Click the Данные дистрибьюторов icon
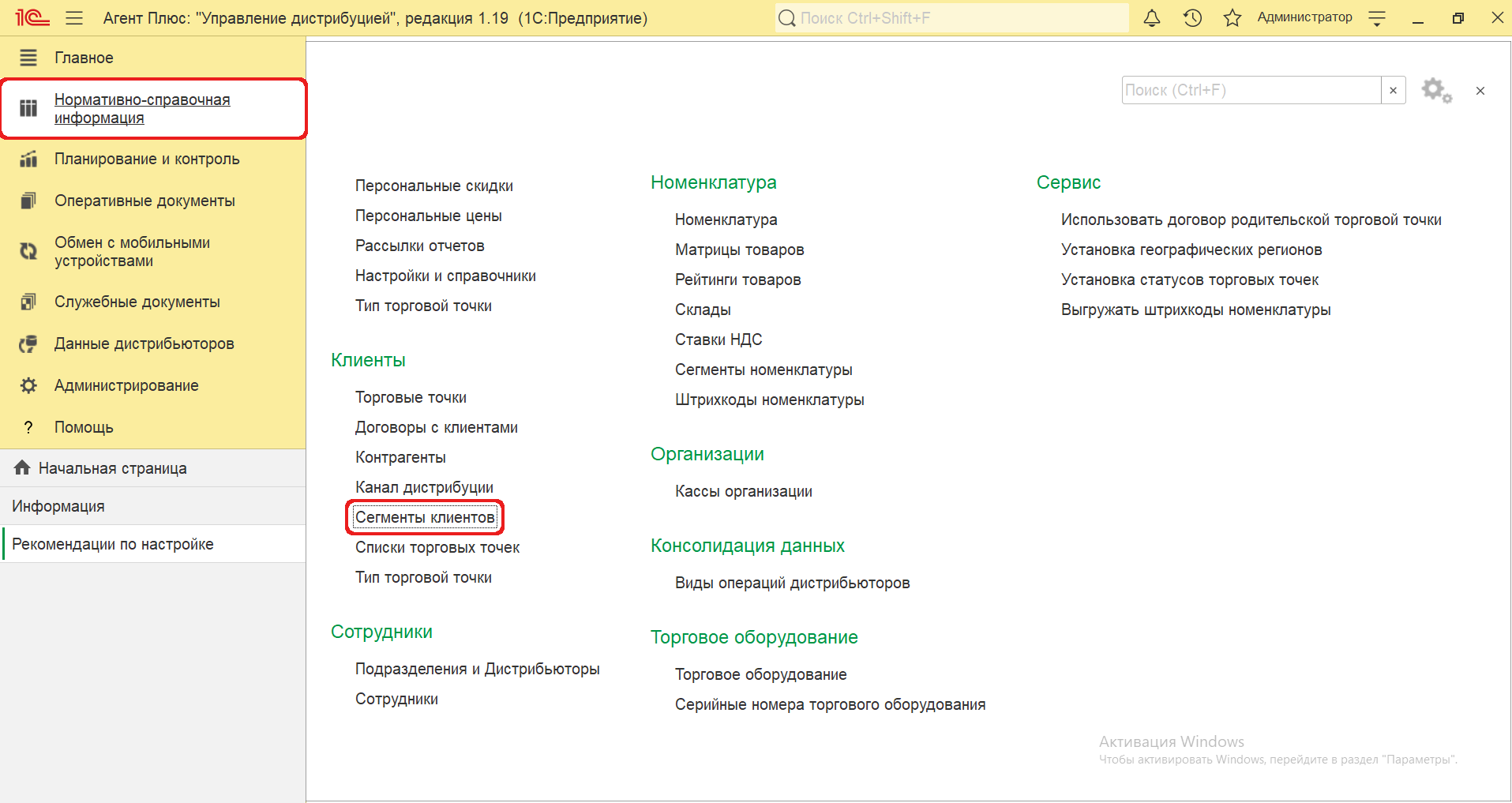Viewport: 1512px width, 803px height. pyautogui.click(x=28, y=343)
